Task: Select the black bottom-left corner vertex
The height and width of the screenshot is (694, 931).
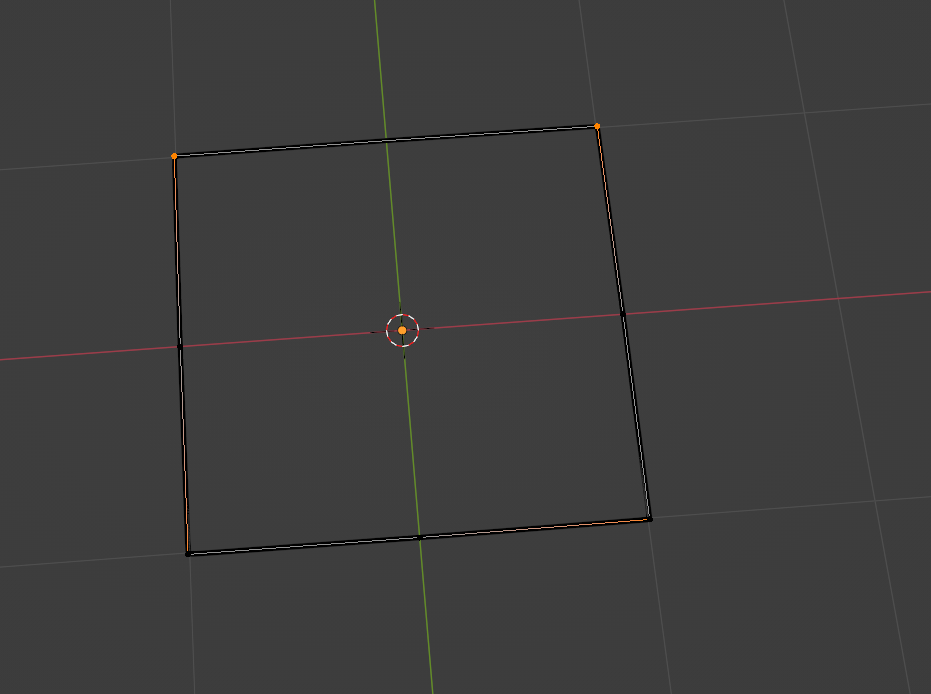Action: 188,554
